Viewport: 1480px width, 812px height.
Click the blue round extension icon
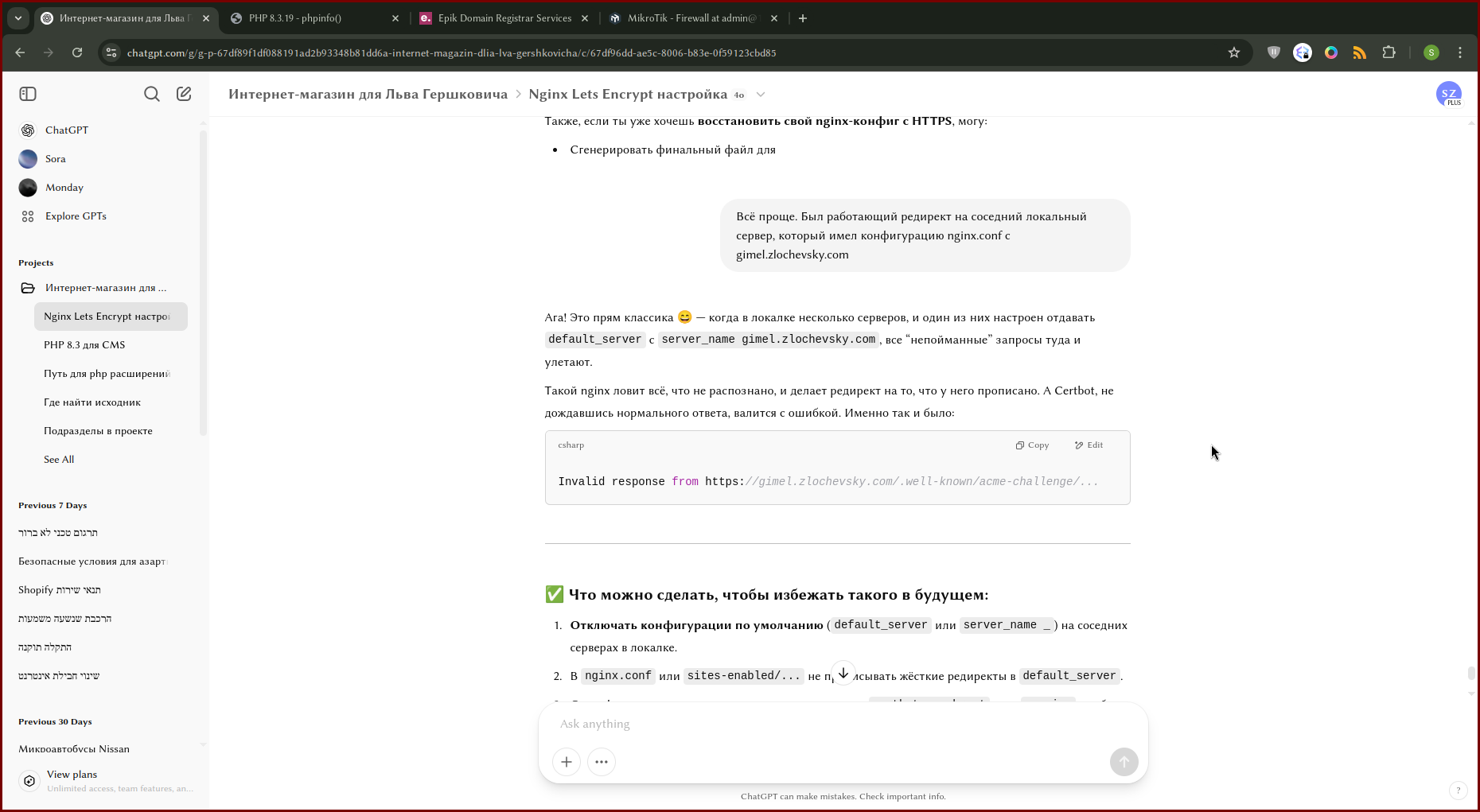click(x=1303, y=52)
